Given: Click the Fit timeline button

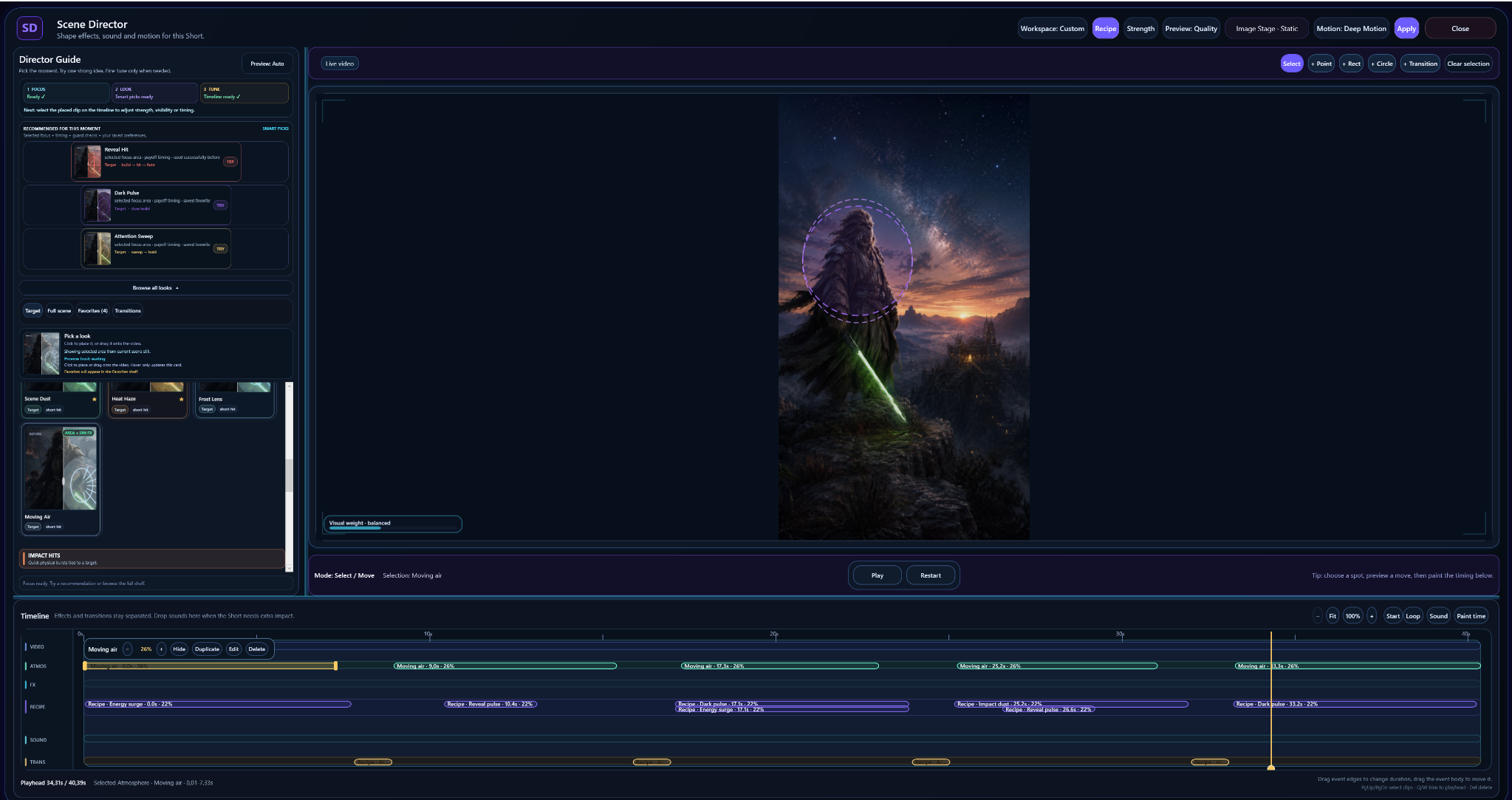Looking at the screenshot, I should [x=1333, y=616].
